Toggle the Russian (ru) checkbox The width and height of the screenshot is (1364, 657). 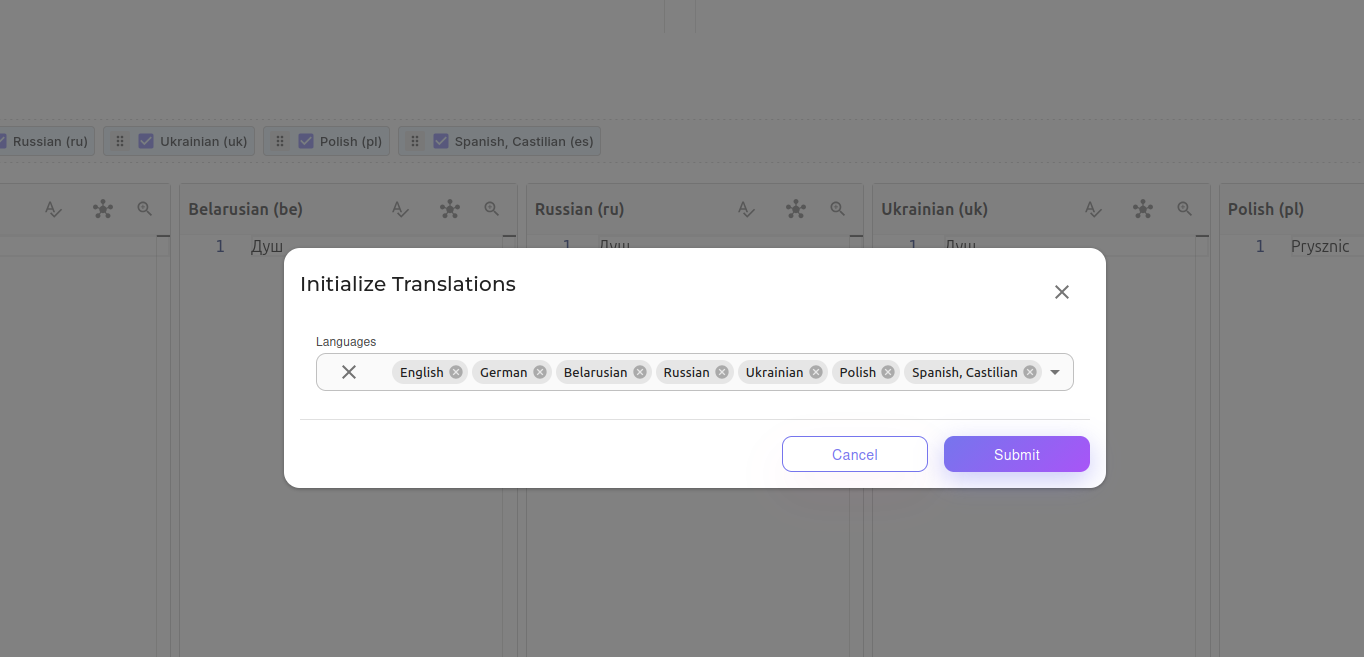click(3, 141)
